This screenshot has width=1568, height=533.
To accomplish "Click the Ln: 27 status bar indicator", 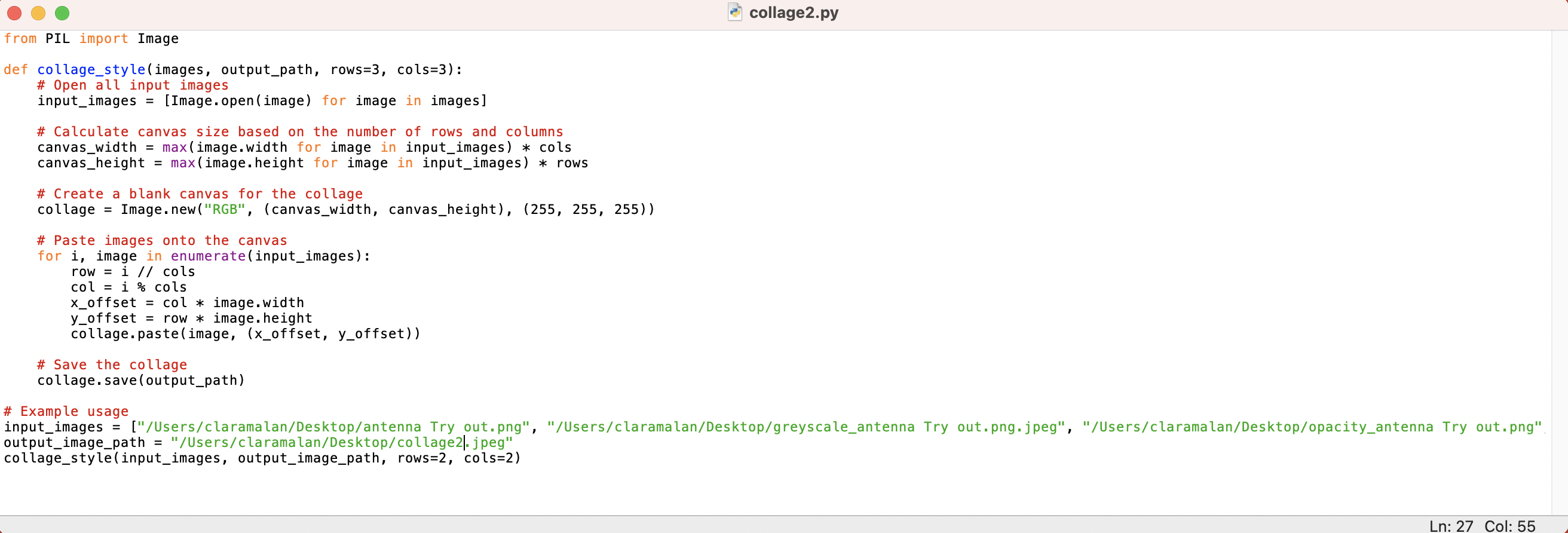I will (x=1451, y=526).
